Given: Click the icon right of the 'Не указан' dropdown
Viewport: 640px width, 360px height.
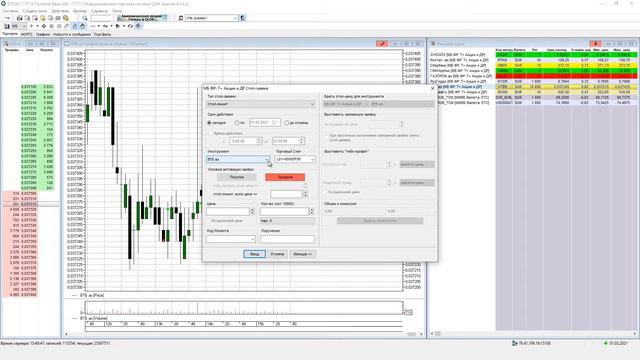Looking at the screenshot, I should pos(243,18).
